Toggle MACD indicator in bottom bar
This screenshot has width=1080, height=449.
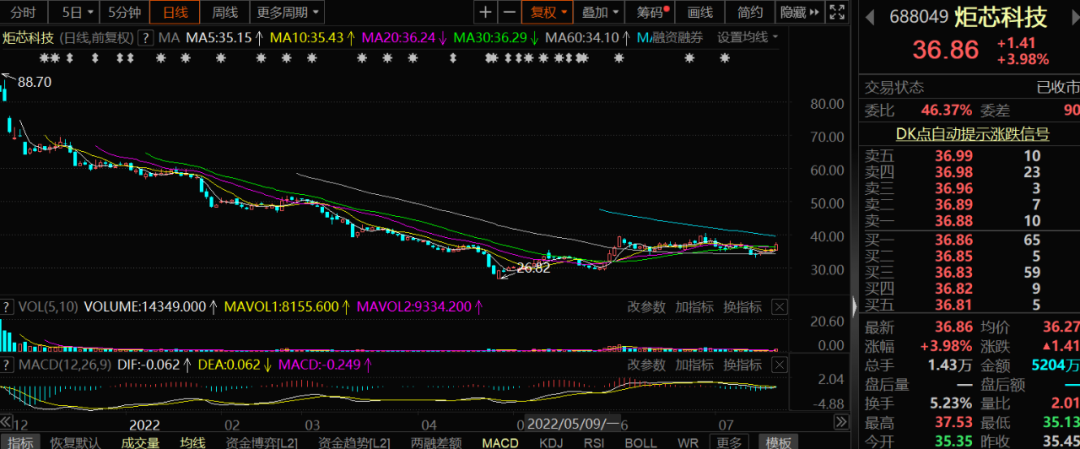click(x=501, y=442)
